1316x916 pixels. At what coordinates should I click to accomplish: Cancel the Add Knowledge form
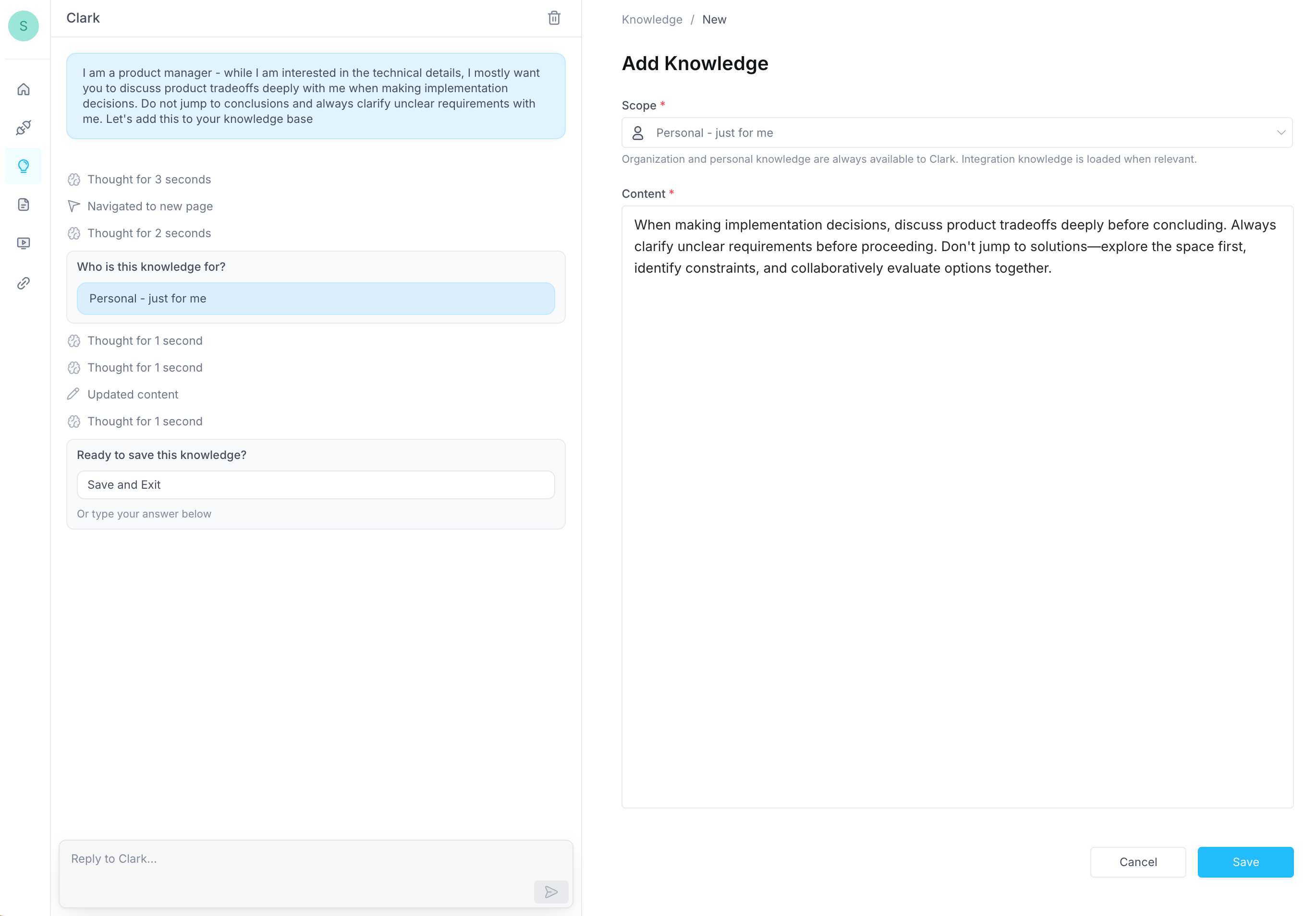1138,862
